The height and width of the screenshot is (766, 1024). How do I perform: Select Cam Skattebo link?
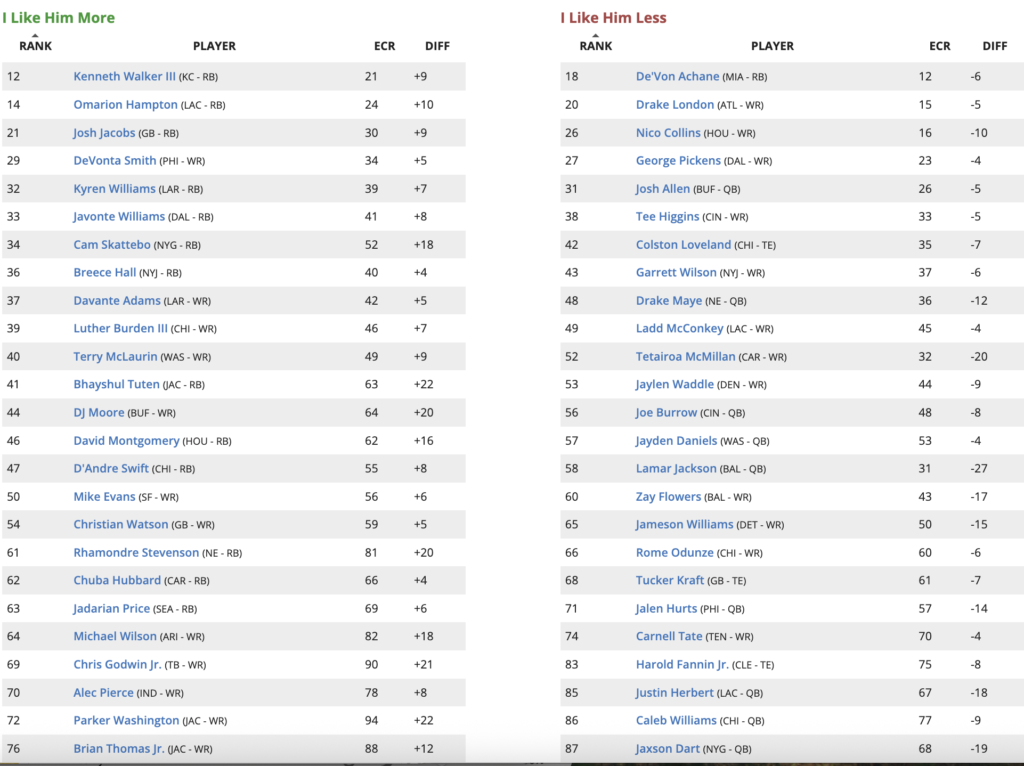[113, 245]
